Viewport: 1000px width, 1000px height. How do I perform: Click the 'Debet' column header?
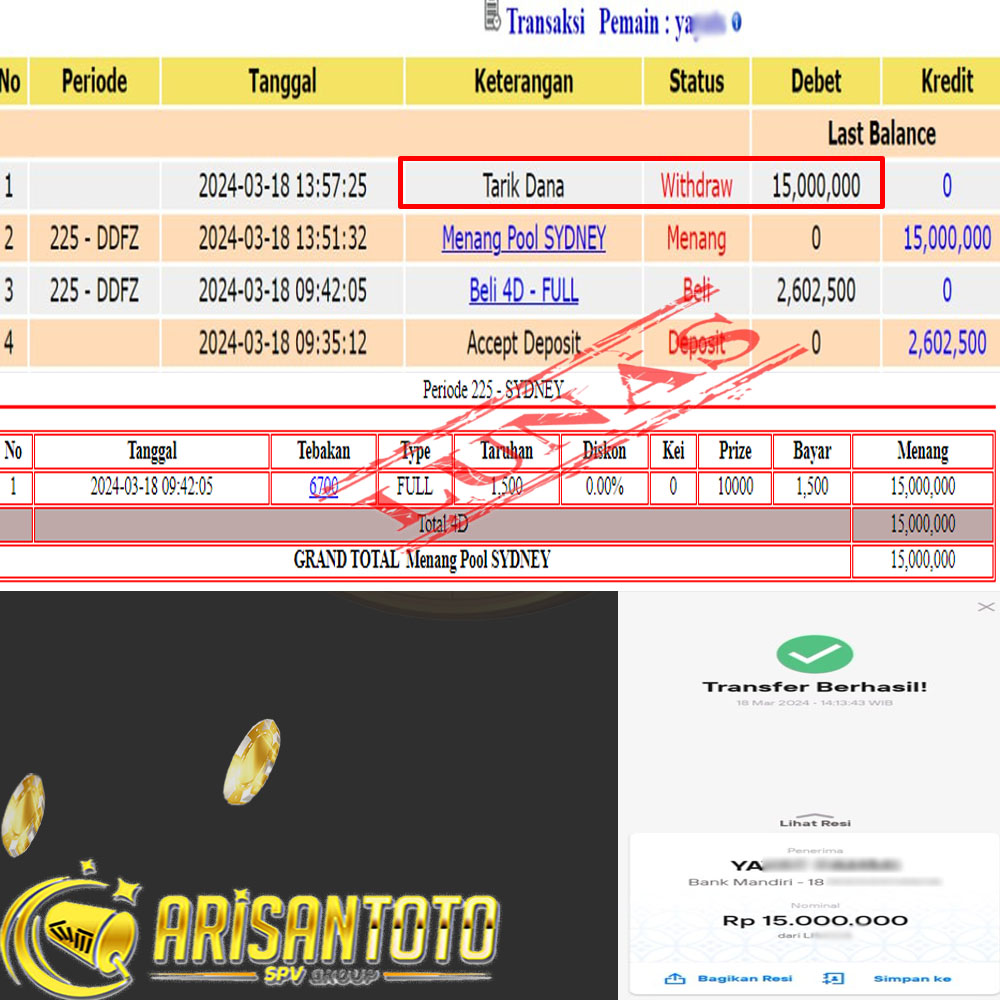point(816,82)
